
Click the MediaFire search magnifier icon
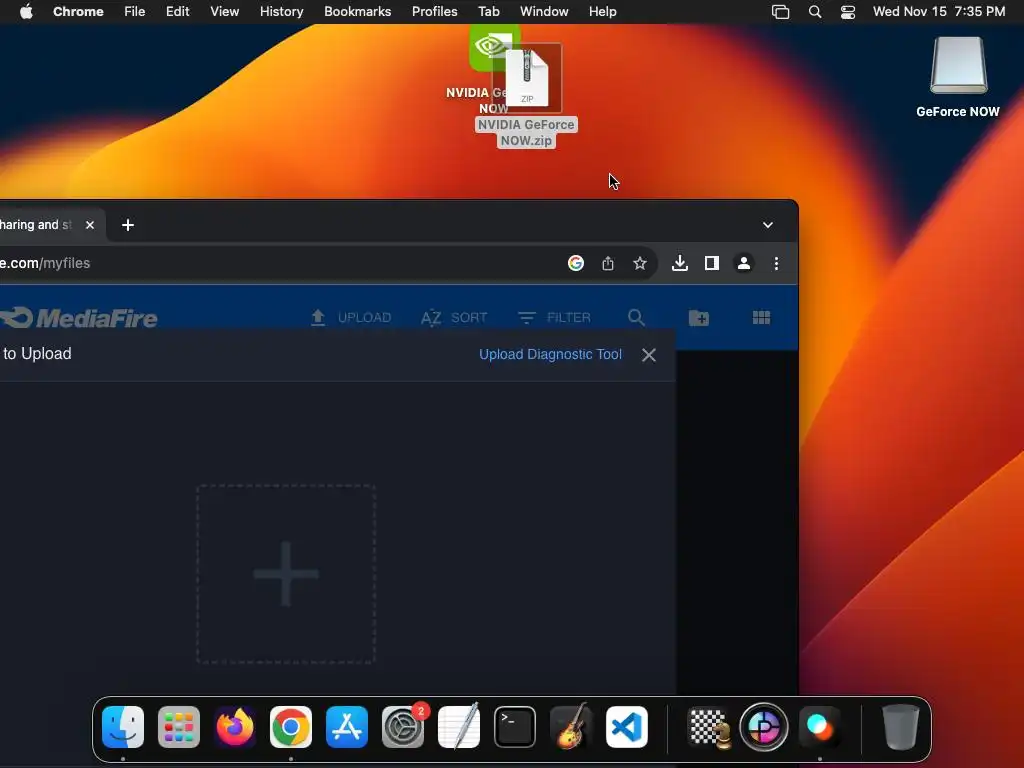636,317
